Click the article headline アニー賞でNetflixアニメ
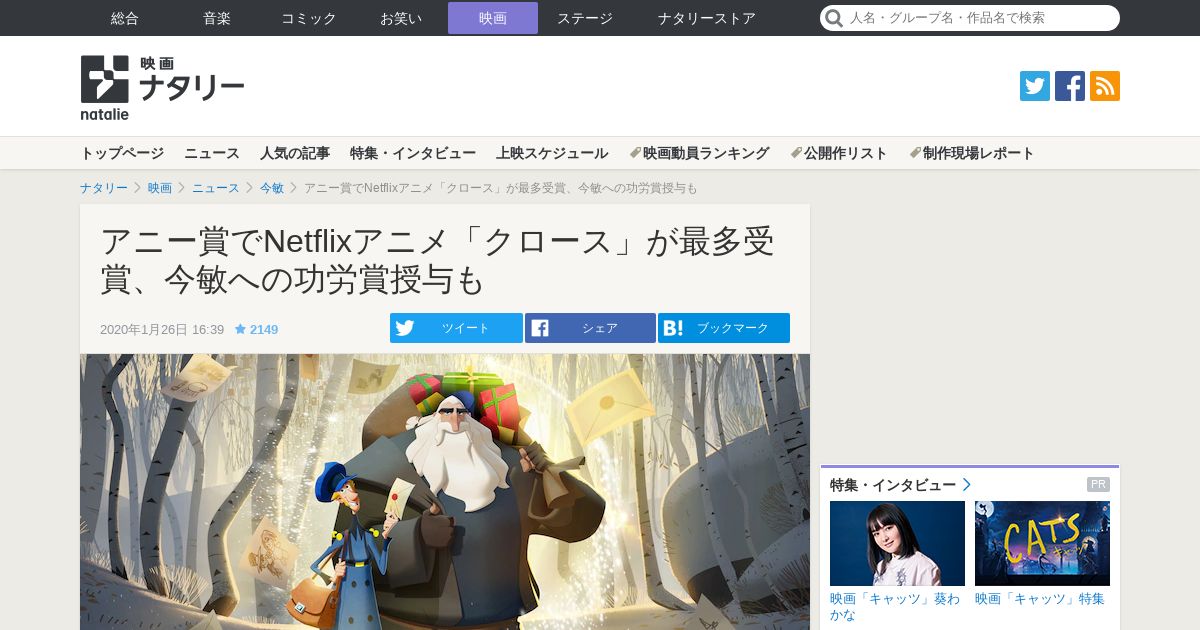This screenshot has height=630, width=1200. [x=437, y=260]
